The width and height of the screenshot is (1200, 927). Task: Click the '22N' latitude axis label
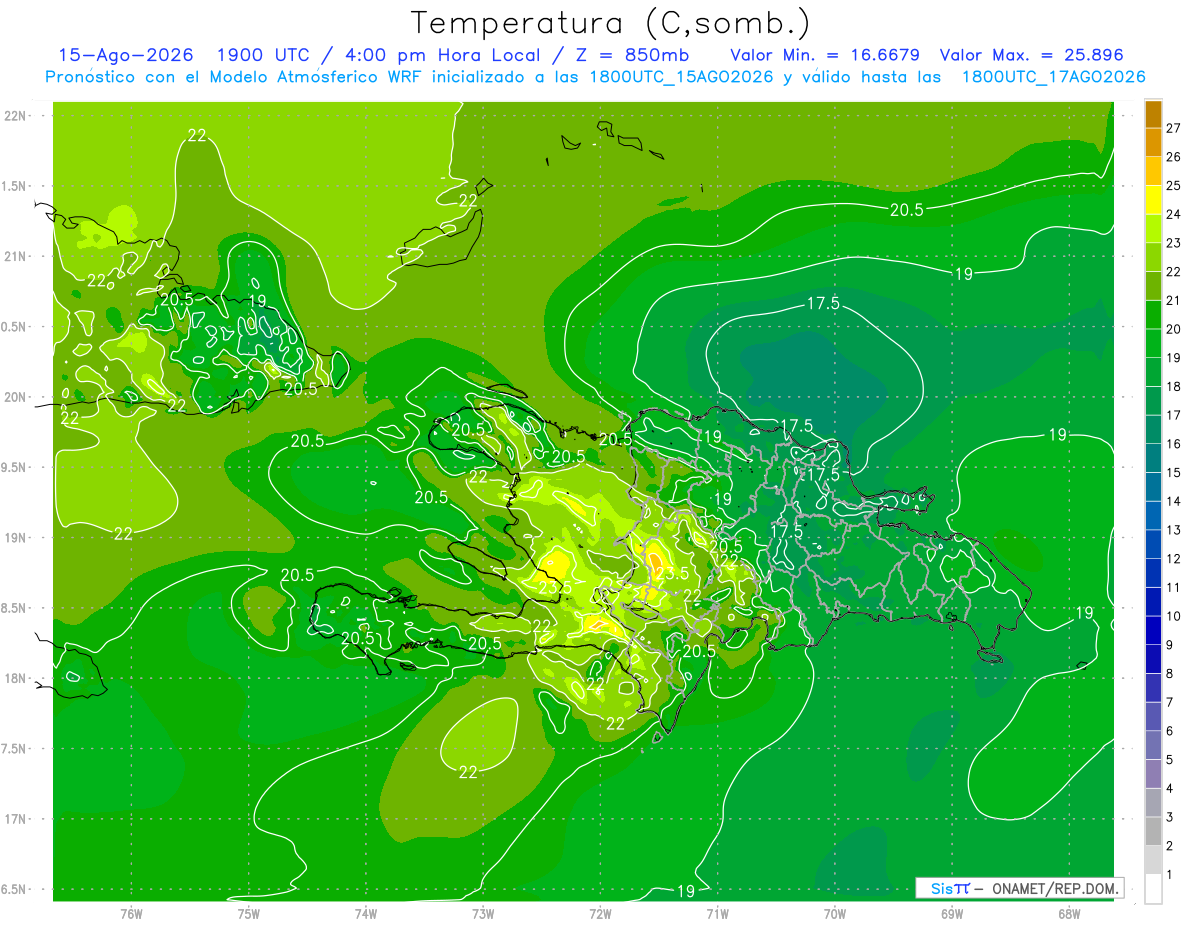(x=16, y=115)
